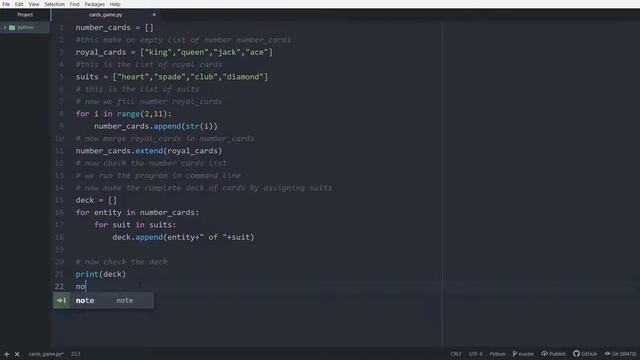Click the snippet arrow icon in autocomplete popup
This screenshot has height=360, width=640.
coord(62,300)
